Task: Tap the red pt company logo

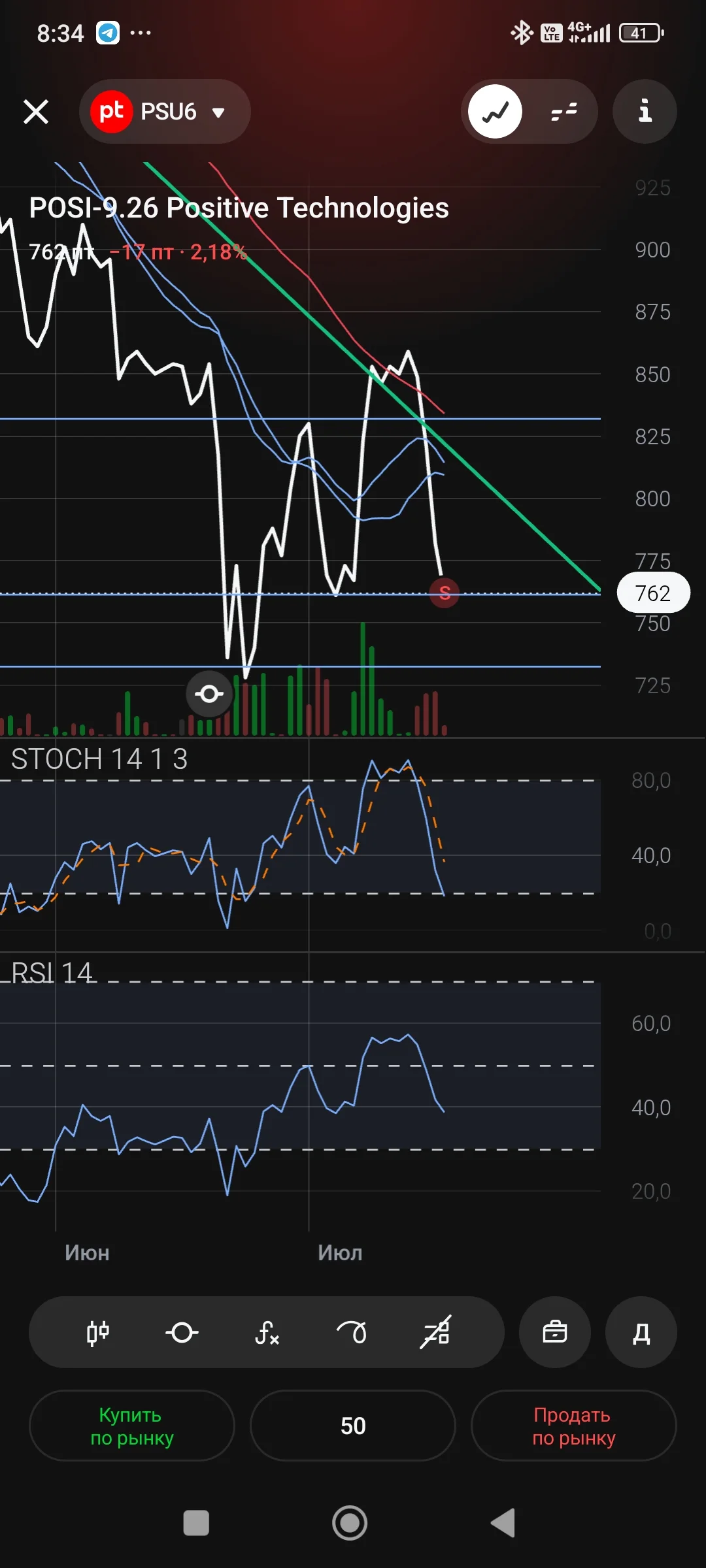Action: [111, 112]
